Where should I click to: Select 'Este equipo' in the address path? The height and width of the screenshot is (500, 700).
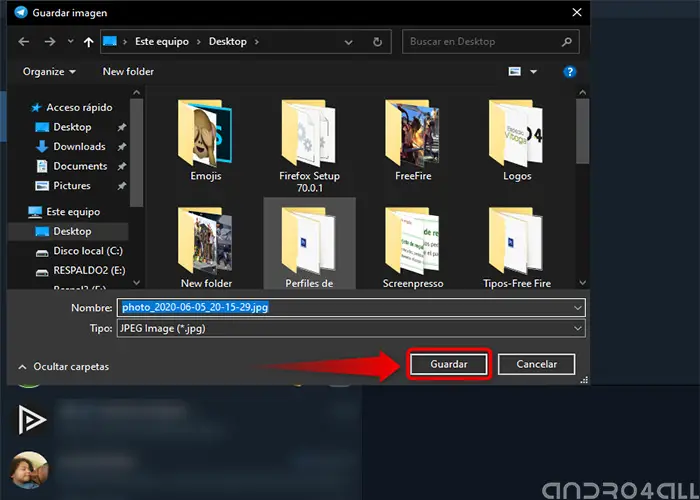[x=162, y=42]
